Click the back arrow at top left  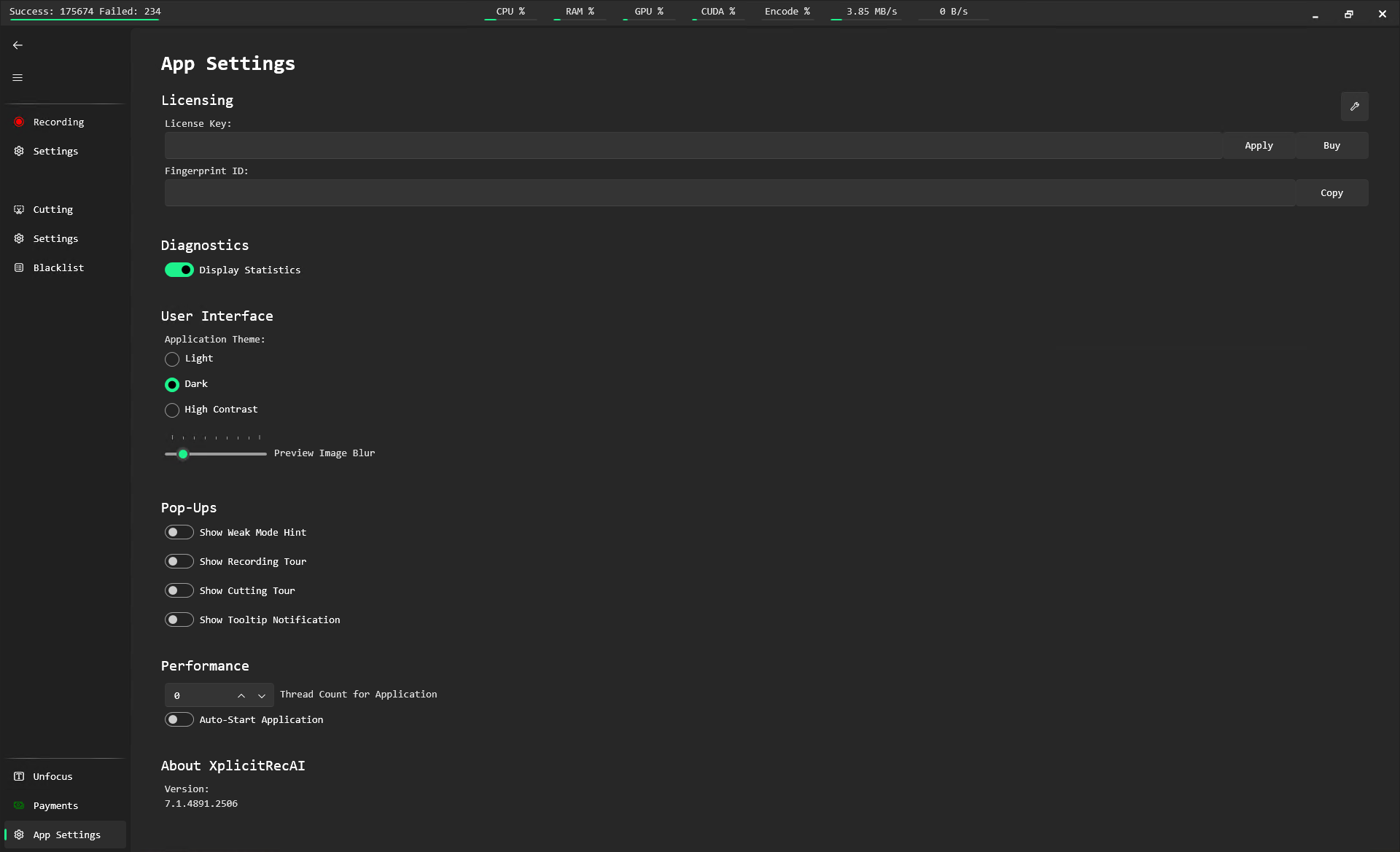[x=17, y=45]
